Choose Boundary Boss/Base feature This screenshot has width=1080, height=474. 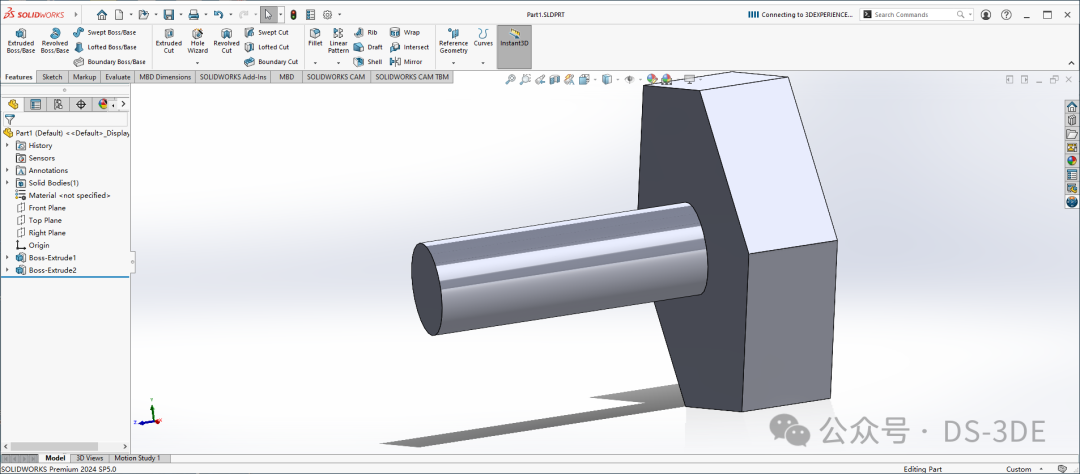click(x=110, y=61)
